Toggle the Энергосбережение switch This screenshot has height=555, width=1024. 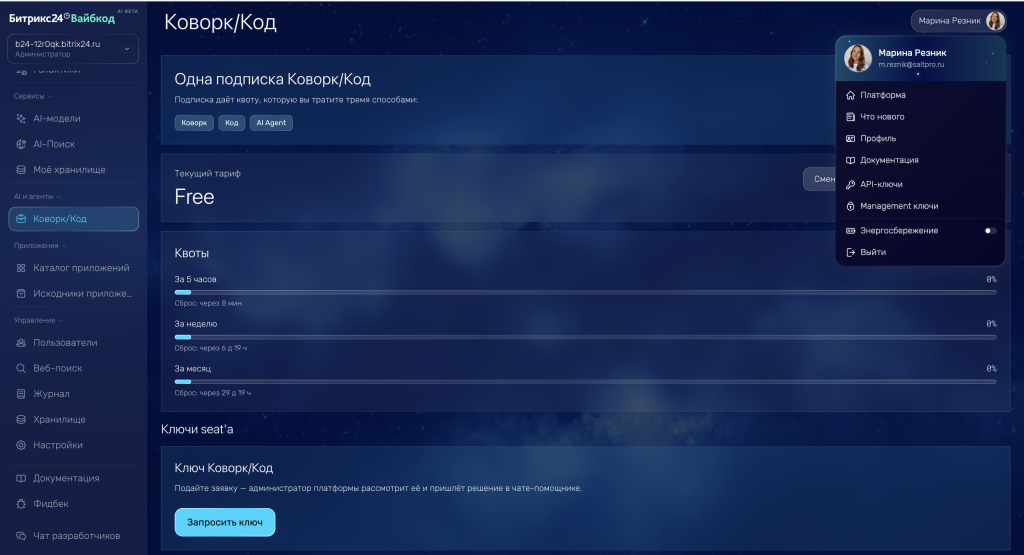(990, 230)
